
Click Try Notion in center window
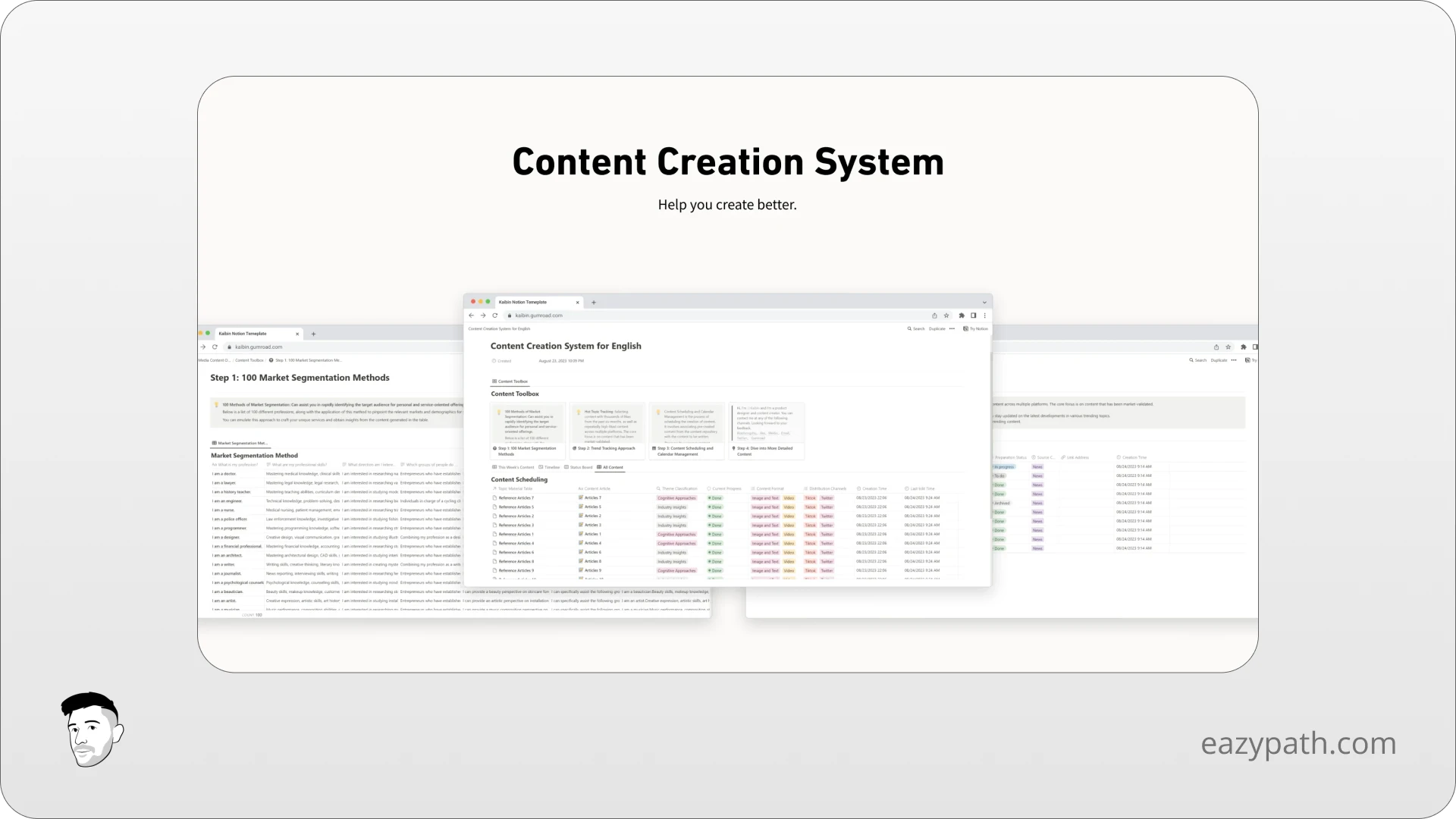975,329
